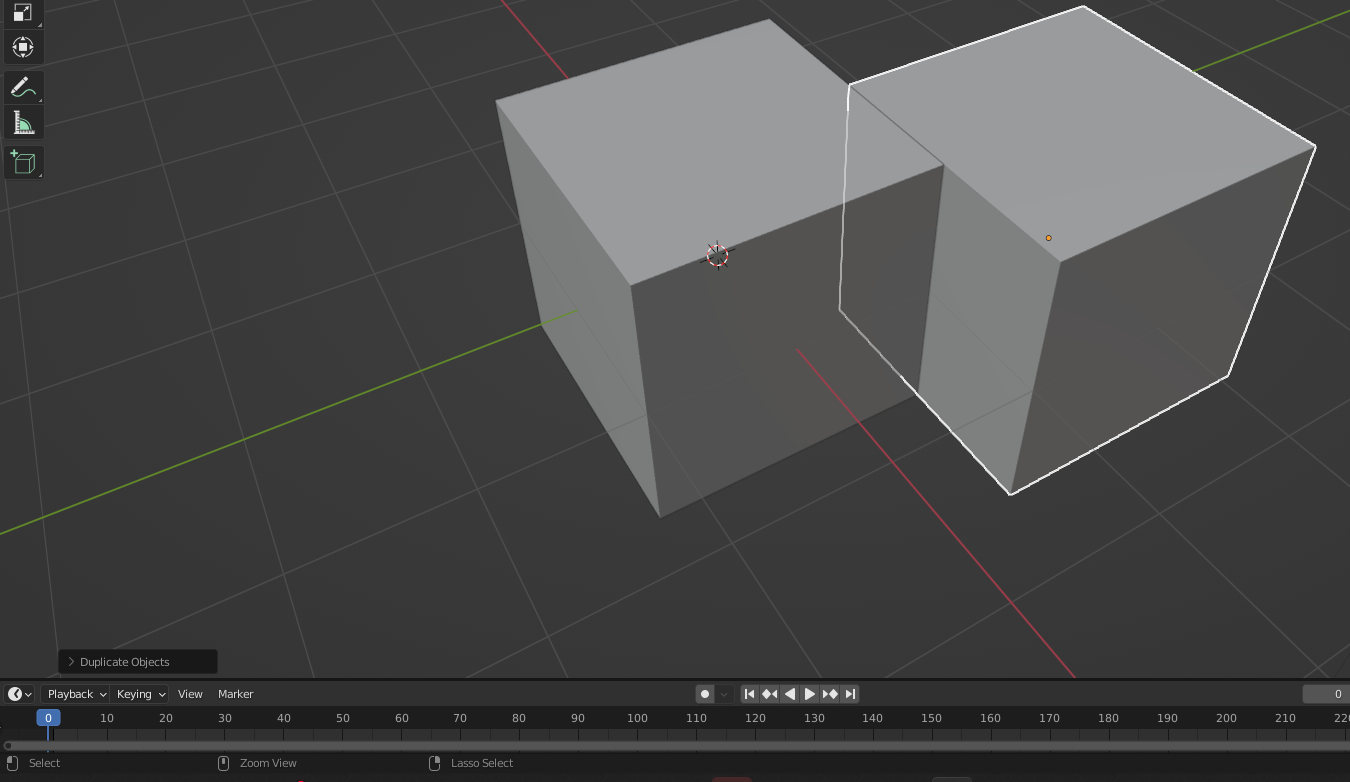Open the timeline editor type menu
1350x782 pixels.
(x=20, y=694)
